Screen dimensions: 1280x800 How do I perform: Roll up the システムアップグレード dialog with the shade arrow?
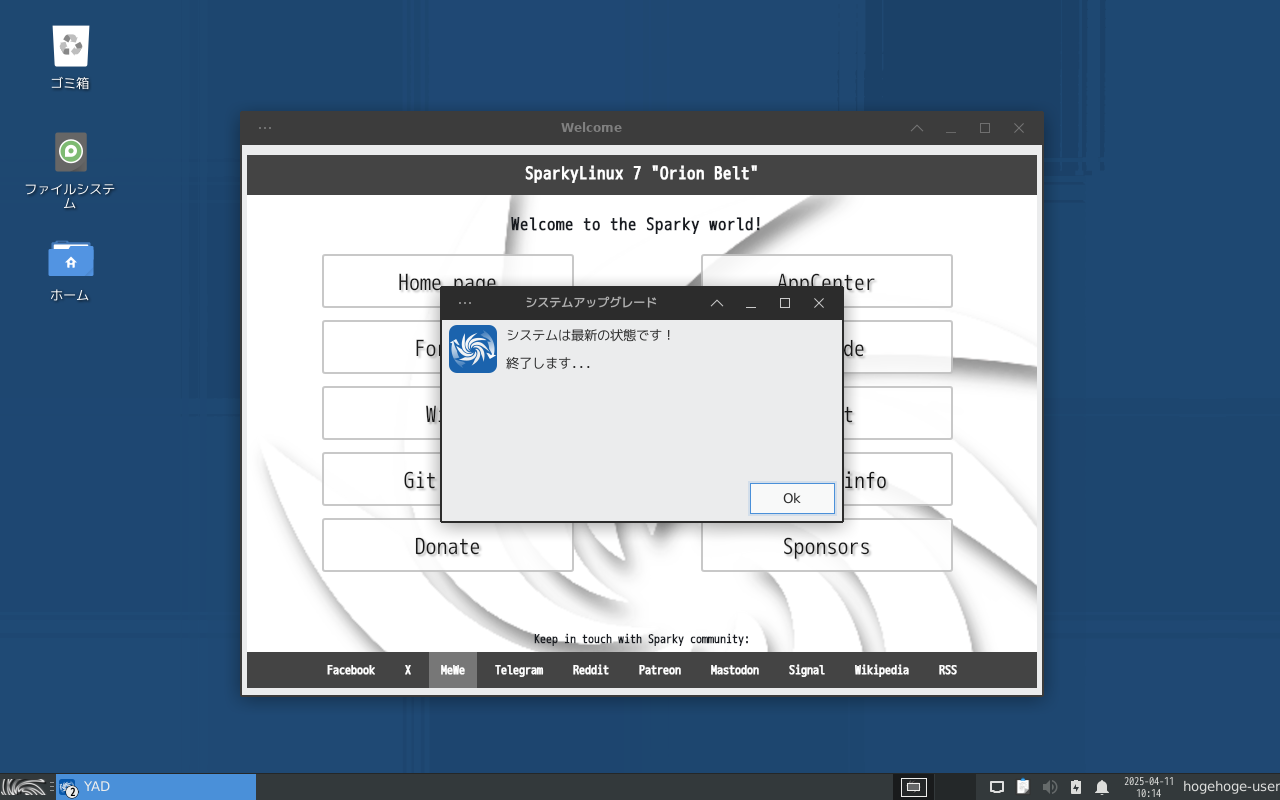pos(717,303)
